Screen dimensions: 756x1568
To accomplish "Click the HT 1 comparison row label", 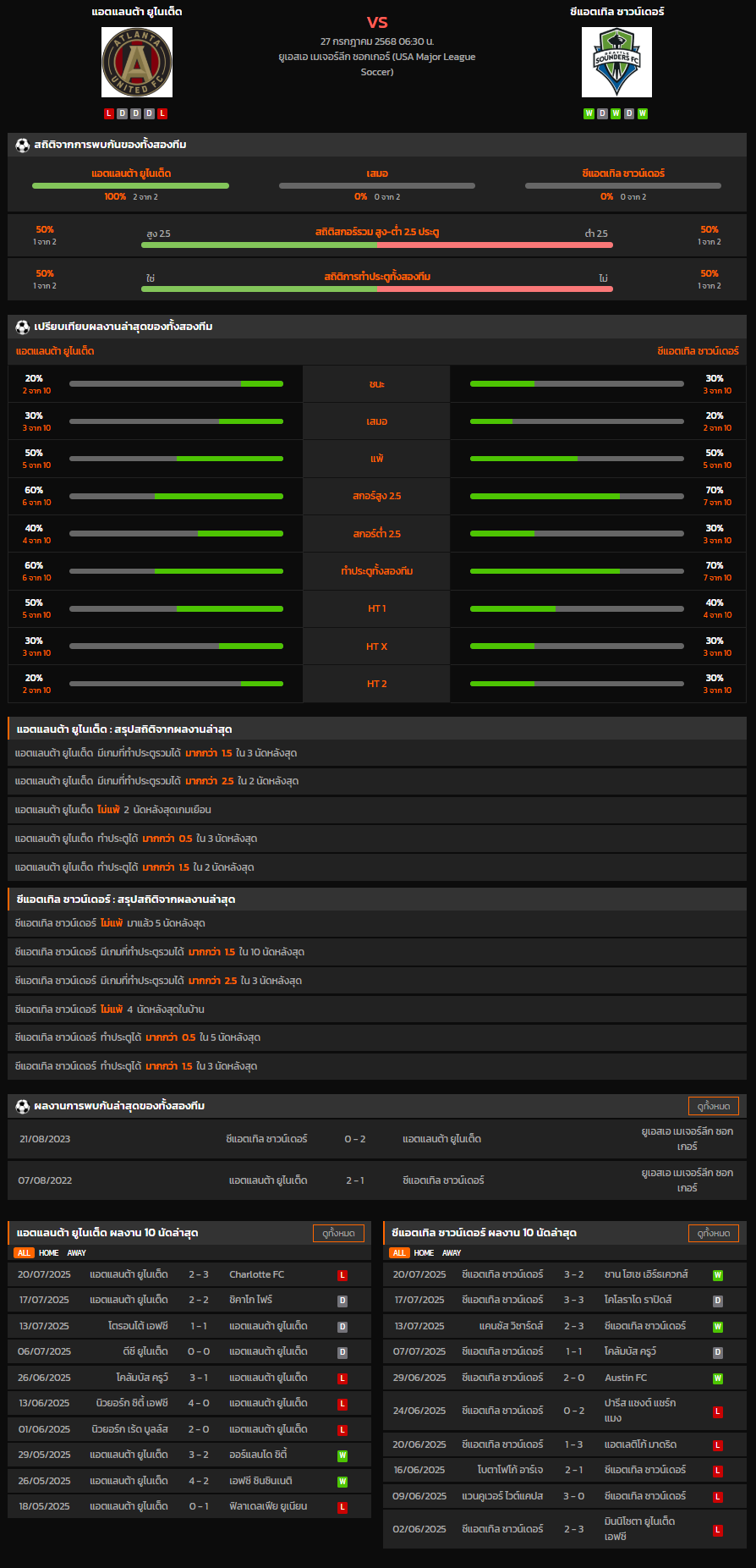I will click(x=377, y=608).
